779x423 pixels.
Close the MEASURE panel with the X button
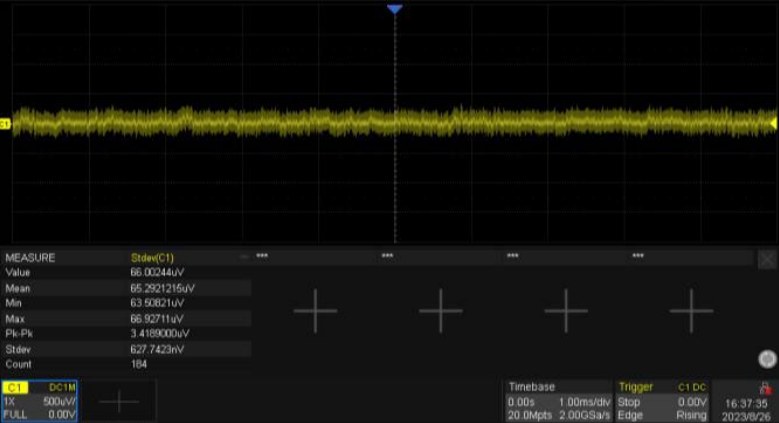click(767, 259)
